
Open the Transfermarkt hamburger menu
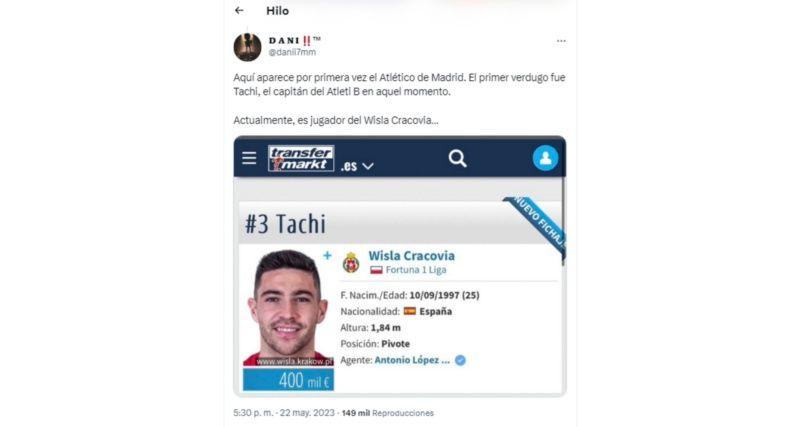249,158
